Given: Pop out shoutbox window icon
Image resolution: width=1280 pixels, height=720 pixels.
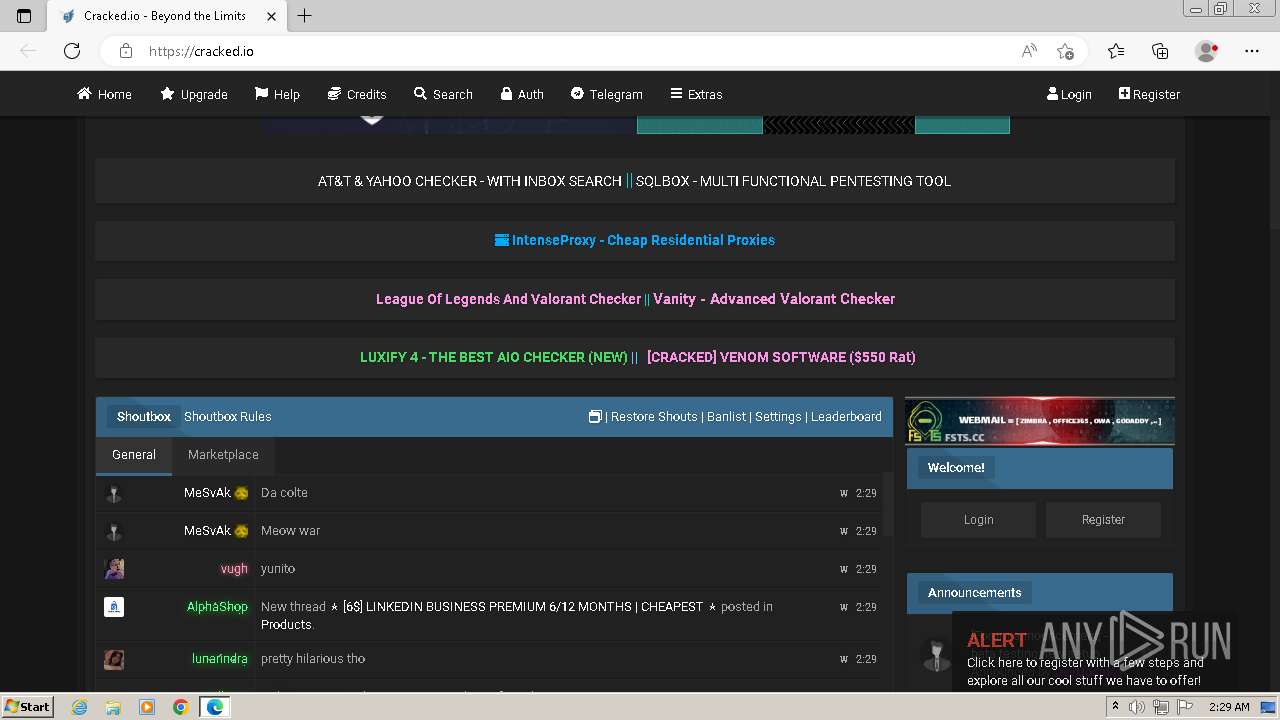Looking at the screenshot, I should point(595,417).
